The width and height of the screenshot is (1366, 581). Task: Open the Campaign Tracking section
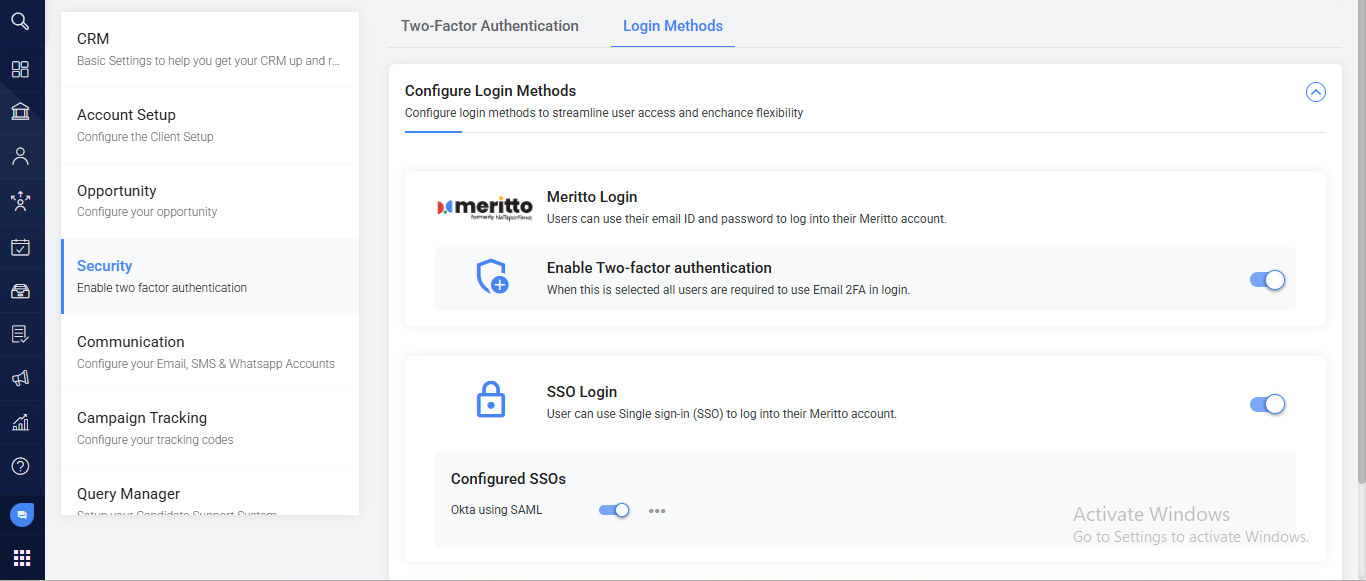point(210,429)
